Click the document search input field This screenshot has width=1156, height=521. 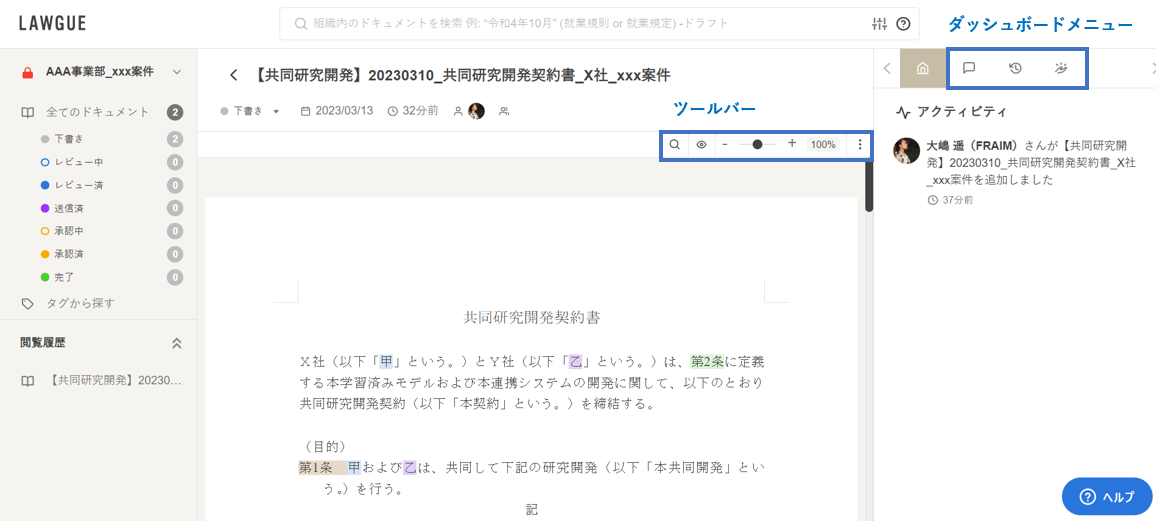[x=575, y=24]
